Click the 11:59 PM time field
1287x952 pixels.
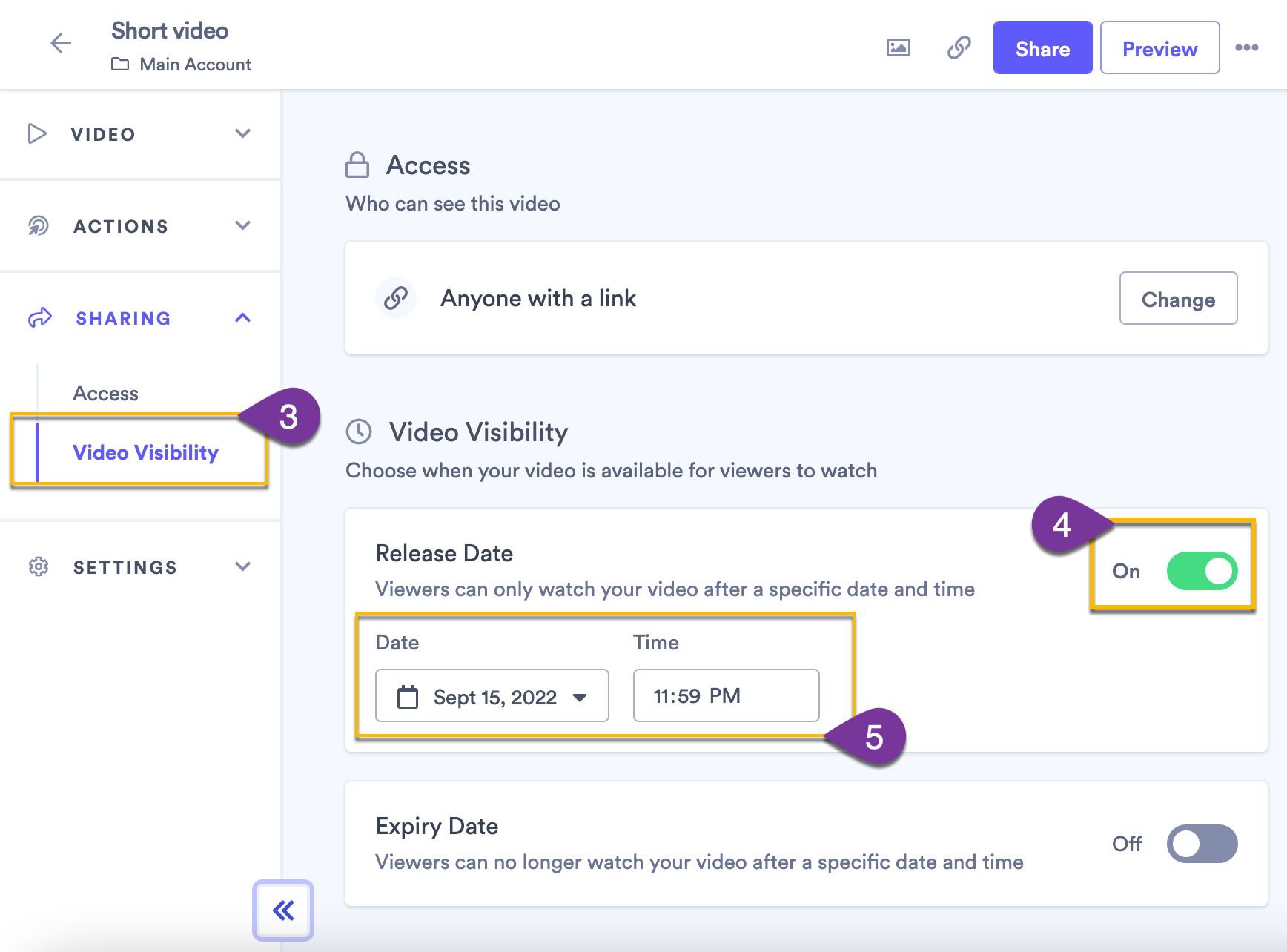(x=726, y=695)
